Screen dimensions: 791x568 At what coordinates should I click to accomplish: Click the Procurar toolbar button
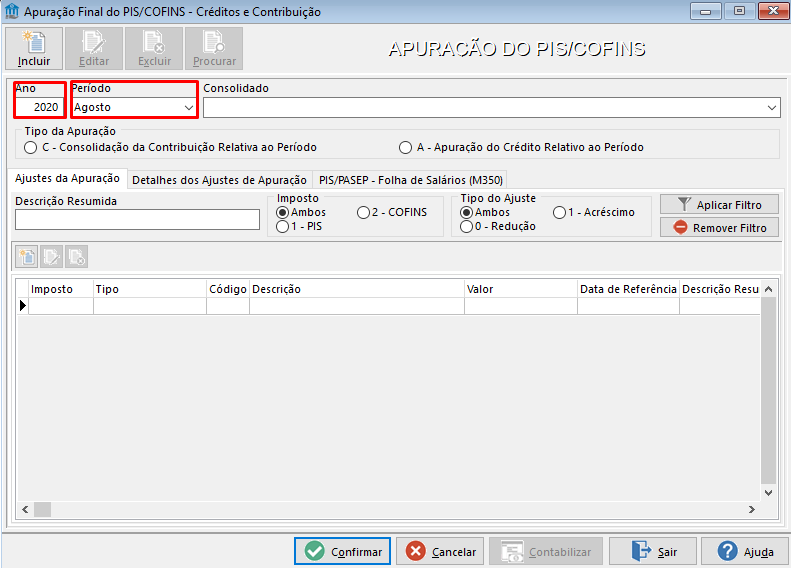(214, 48)
